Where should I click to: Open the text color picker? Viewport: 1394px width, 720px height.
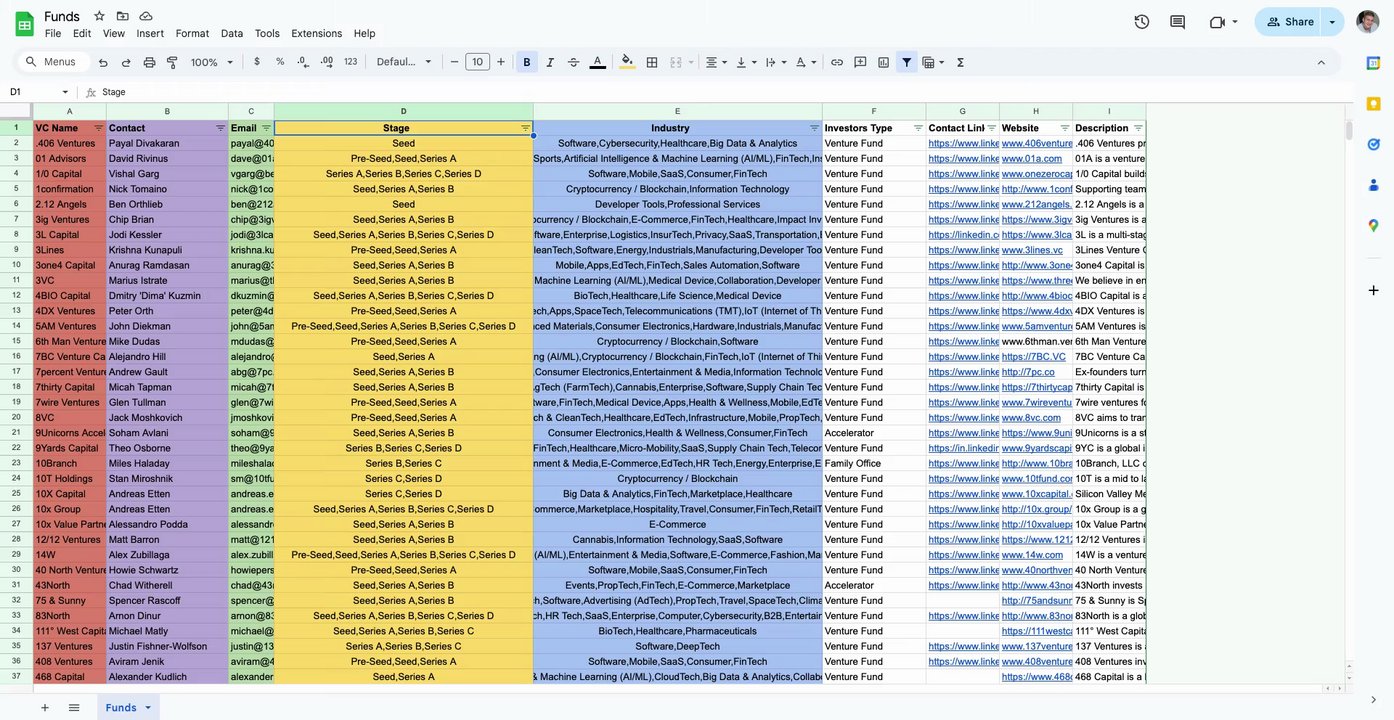click(597, 62)
